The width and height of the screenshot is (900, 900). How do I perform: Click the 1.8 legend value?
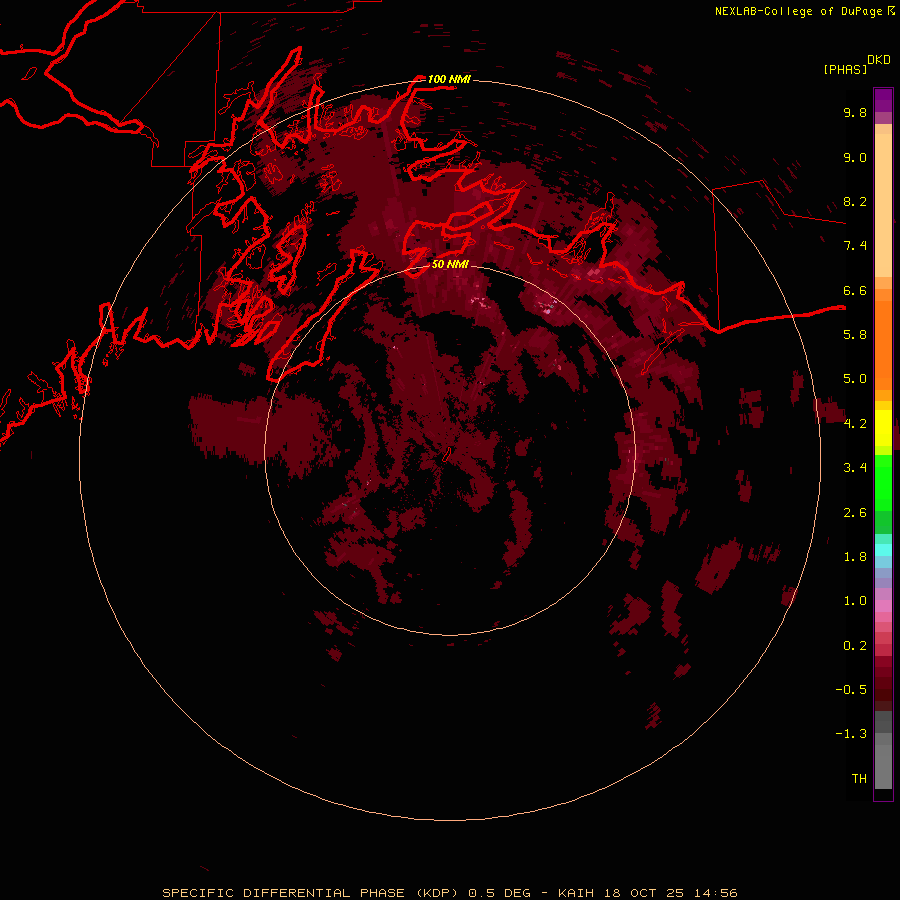coord(855,557)
